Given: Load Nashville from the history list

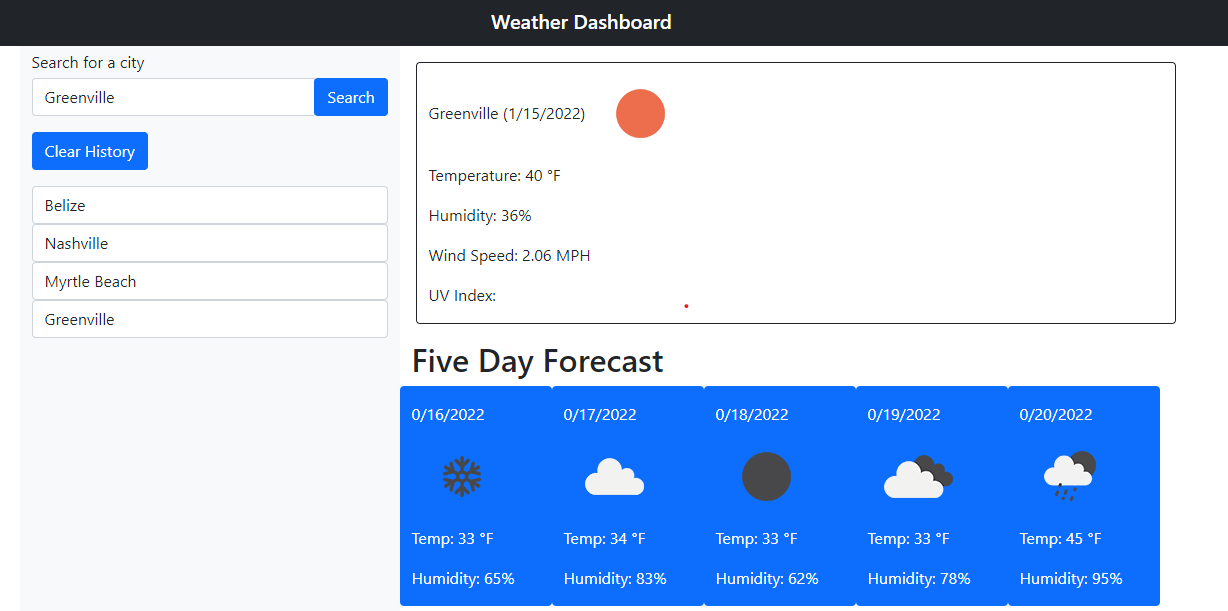Looking at the screenshot, I should pyautogui.click(x=210, y=243).
